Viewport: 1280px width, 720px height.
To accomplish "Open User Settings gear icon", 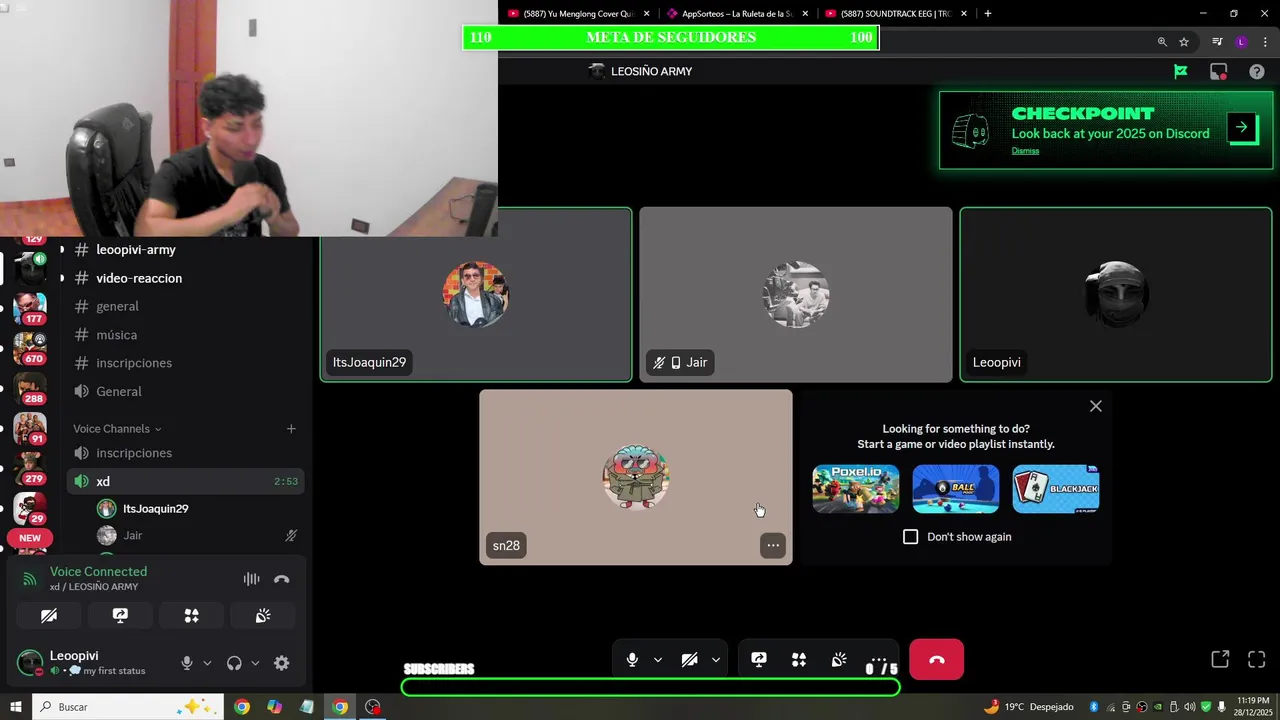I will pos(282,663).
